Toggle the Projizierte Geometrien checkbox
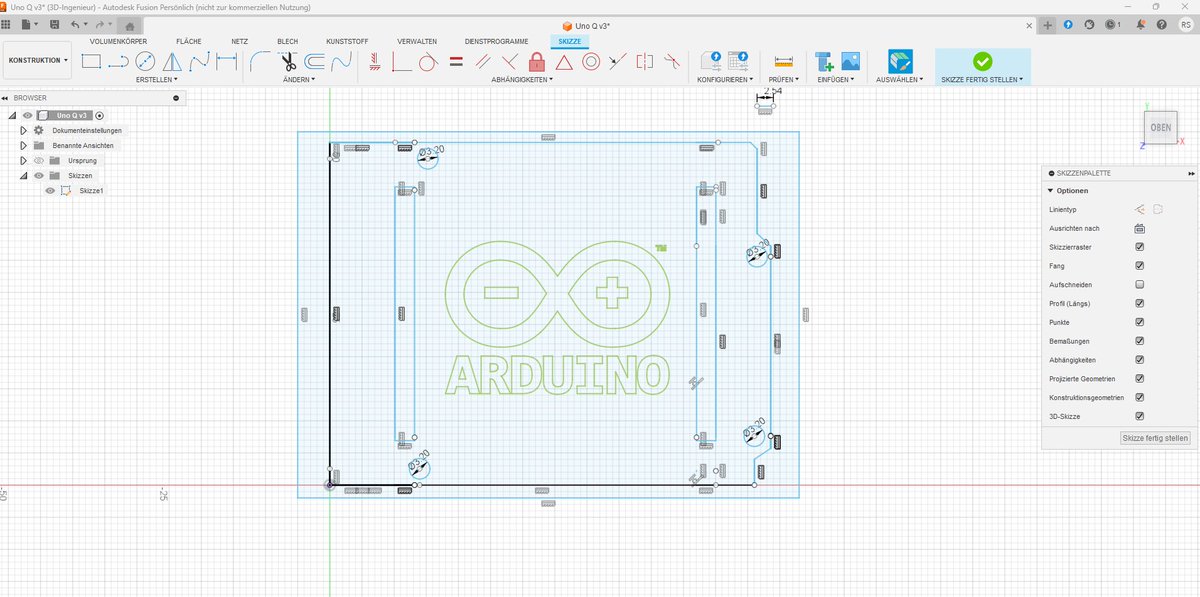The image size is (1200, 597). pos(1140,379)
